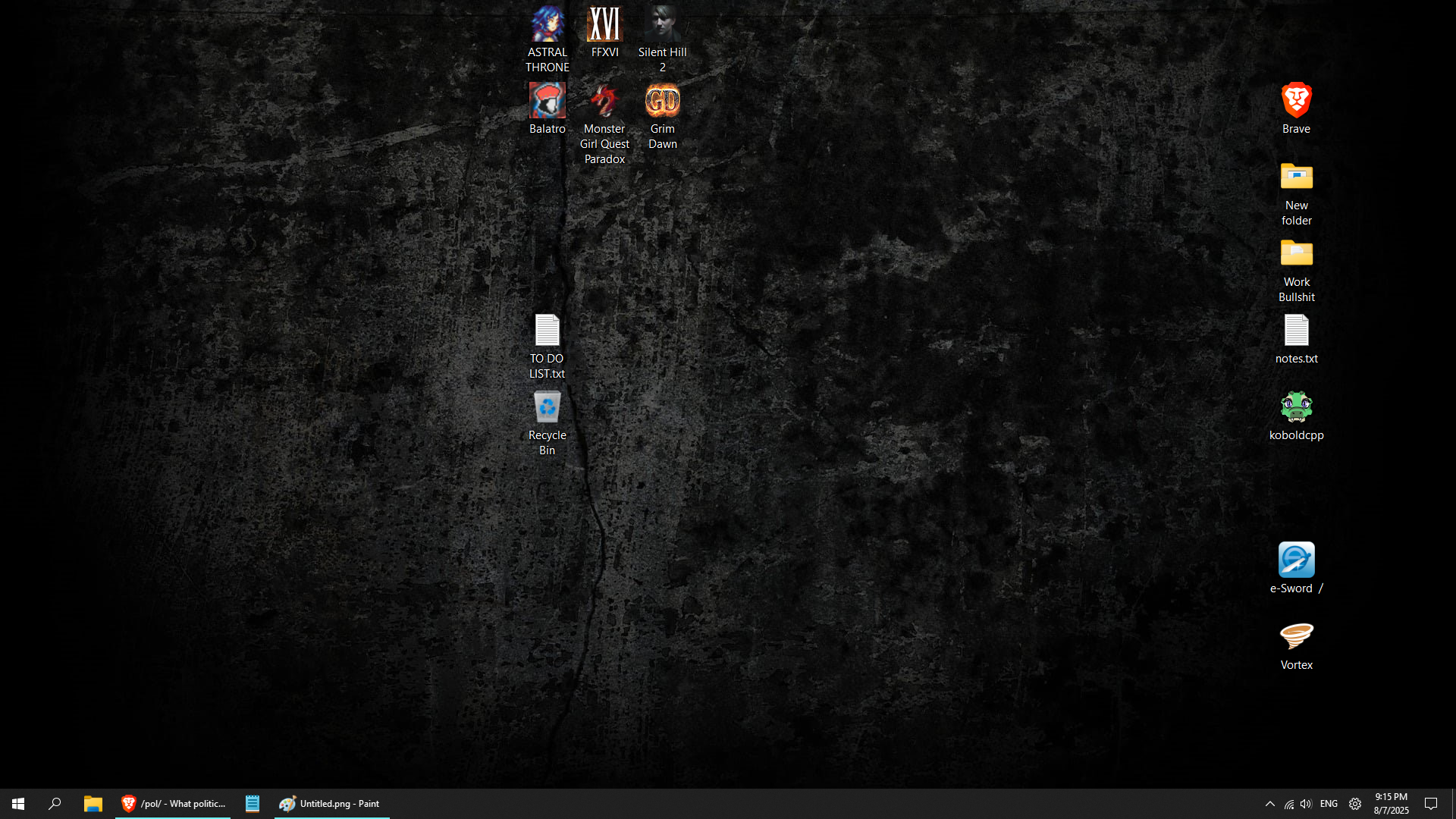Open File Explorer from the taskbar
This screenshot has width=1456, height=819.
[93, 804]
